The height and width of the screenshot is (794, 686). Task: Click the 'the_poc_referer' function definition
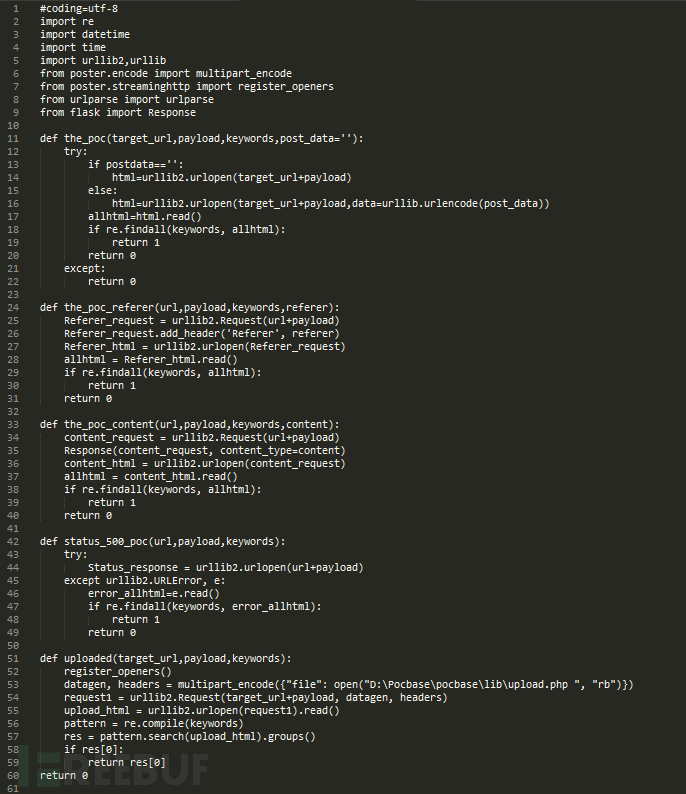[109, 308]
